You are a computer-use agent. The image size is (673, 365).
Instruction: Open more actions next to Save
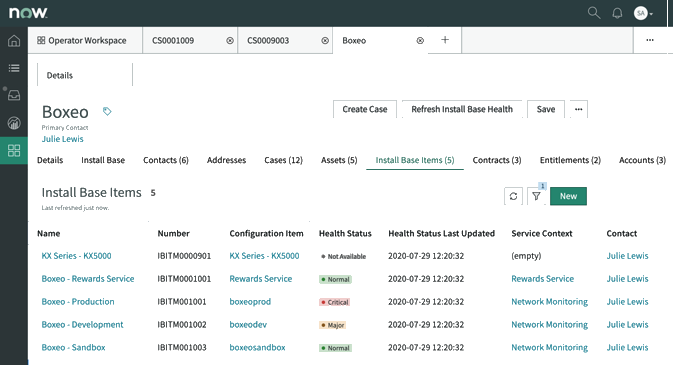point(579,109)
